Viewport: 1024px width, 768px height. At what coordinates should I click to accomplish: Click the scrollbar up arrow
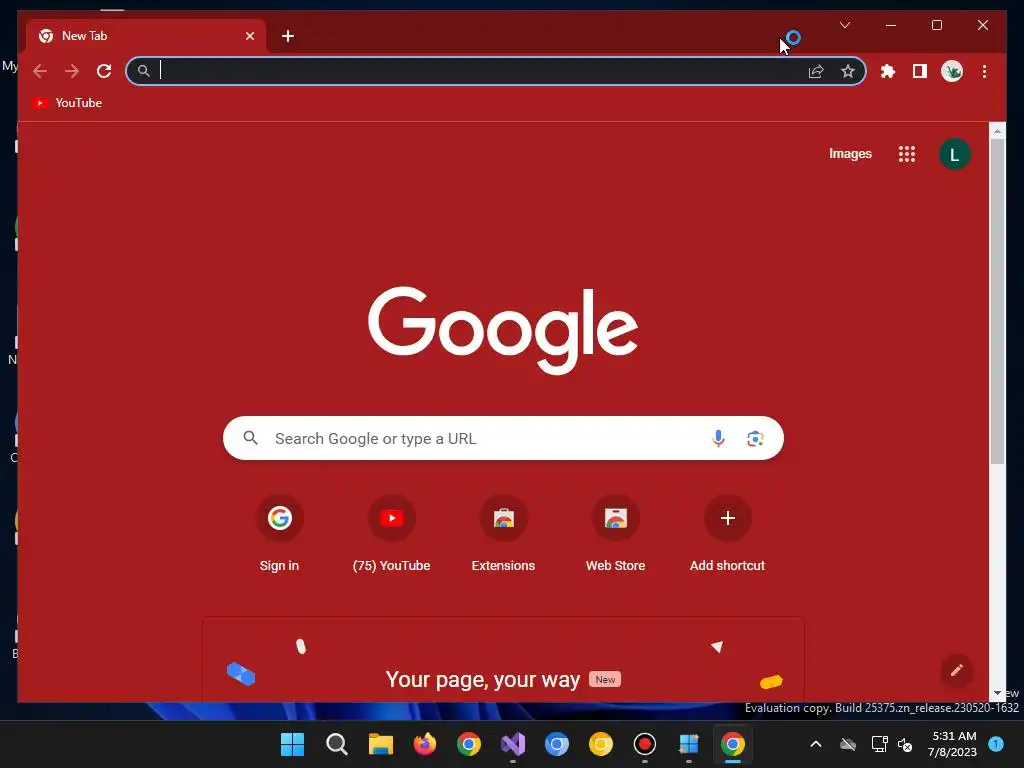point(997,131)
